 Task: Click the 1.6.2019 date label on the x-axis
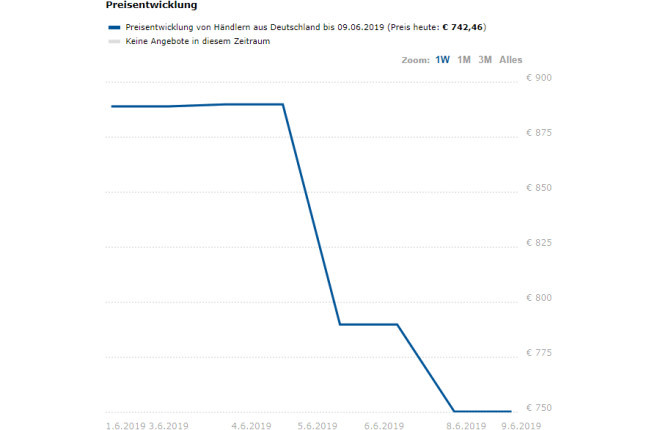click(x=125, y=425)
